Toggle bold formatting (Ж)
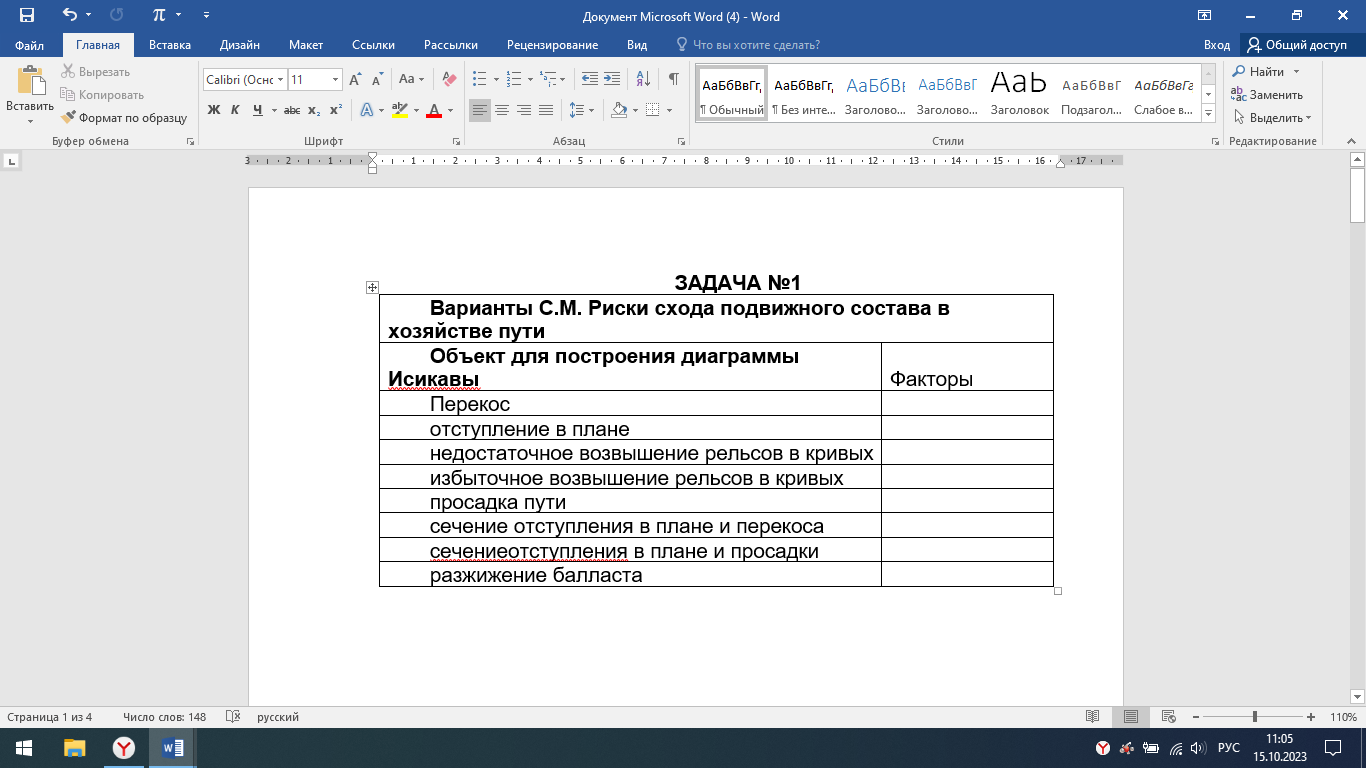 coord(214,110)
